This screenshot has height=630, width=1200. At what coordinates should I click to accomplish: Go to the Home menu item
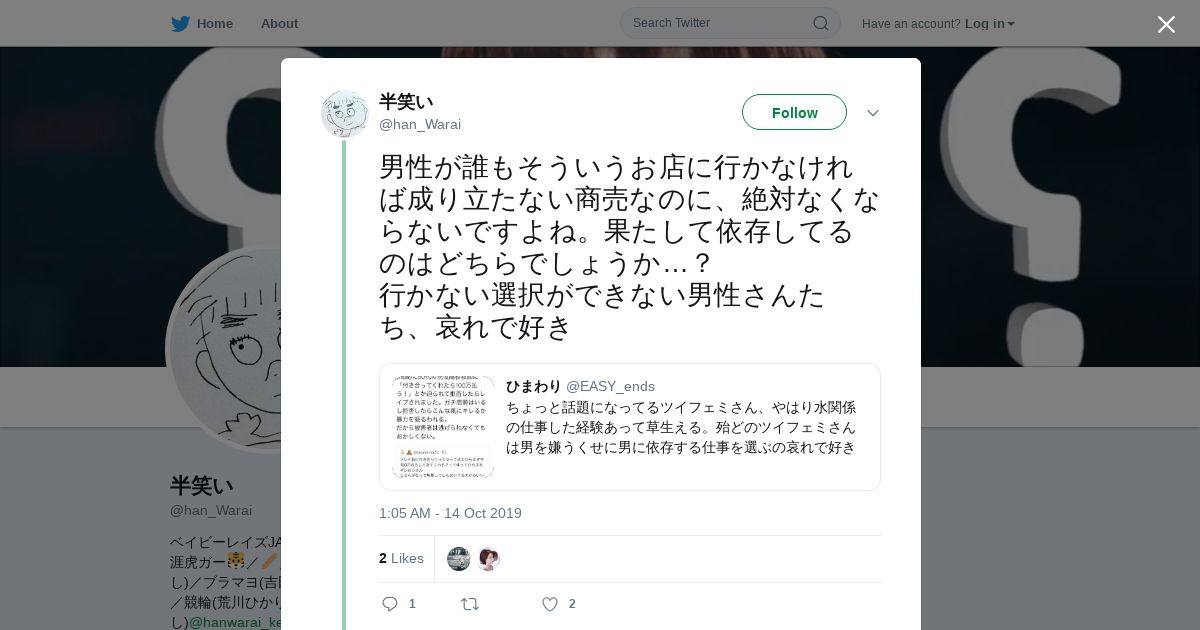(x=214, y=23)
